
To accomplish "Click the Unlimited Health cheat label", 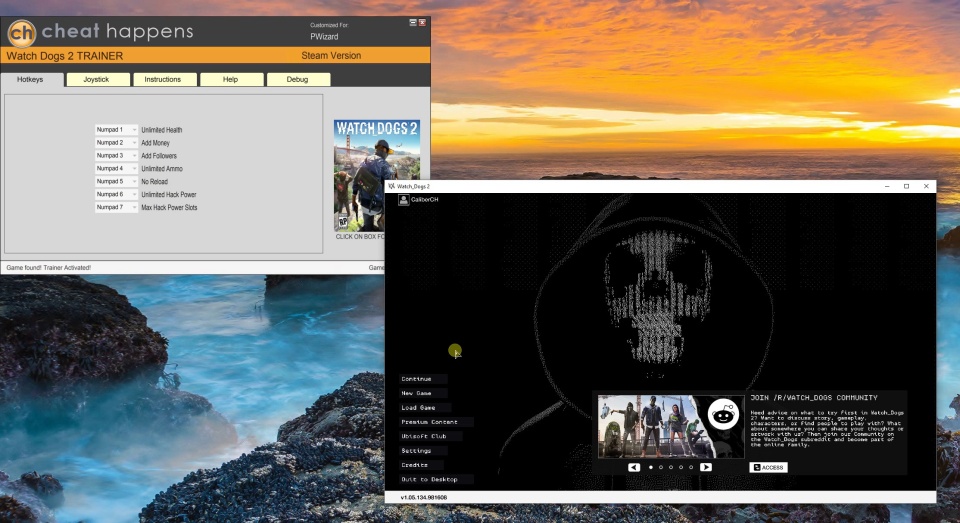I will click(x=162, y=130).
